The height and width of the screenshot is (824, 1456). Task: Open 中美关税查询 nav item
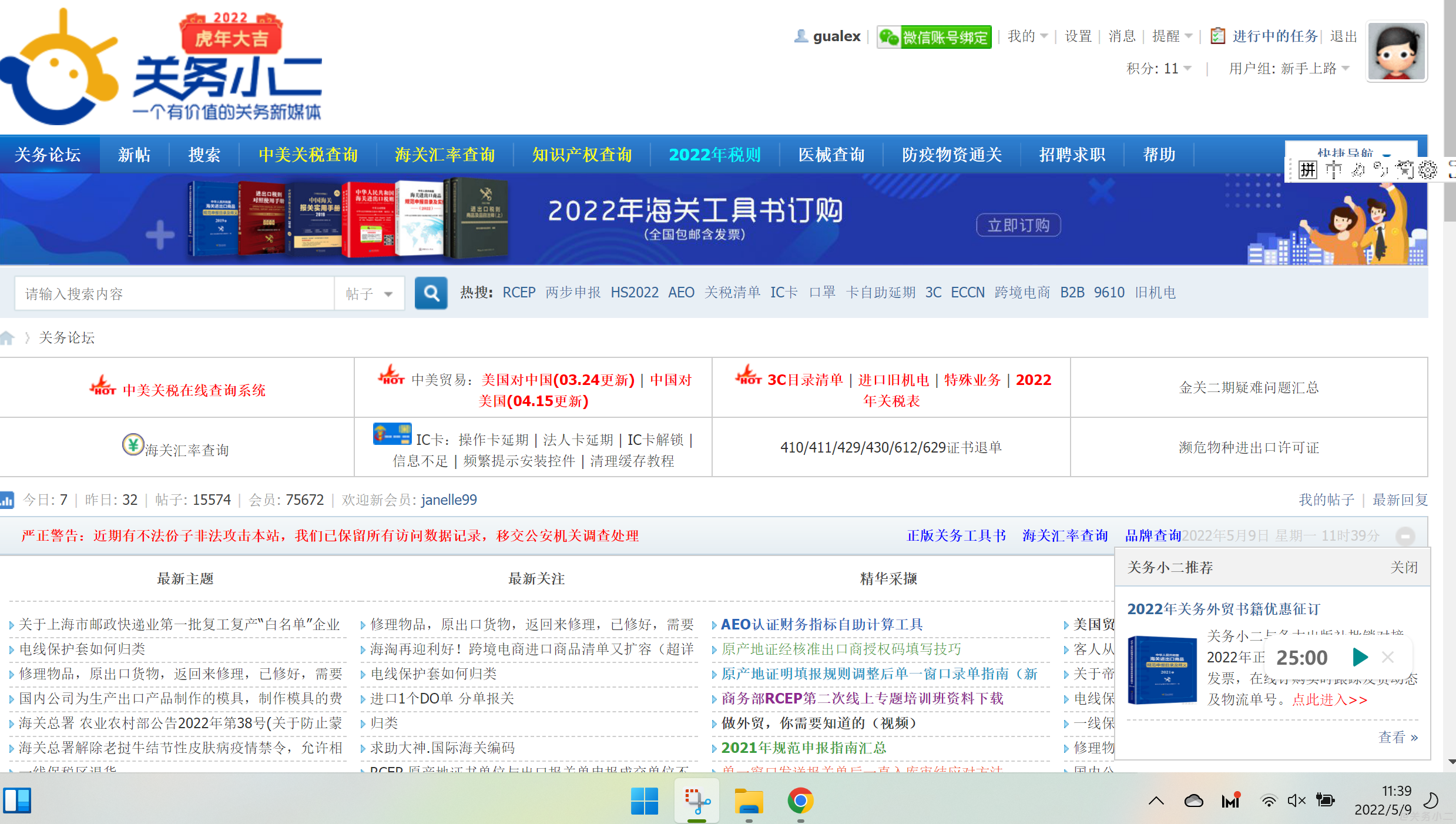308,155
